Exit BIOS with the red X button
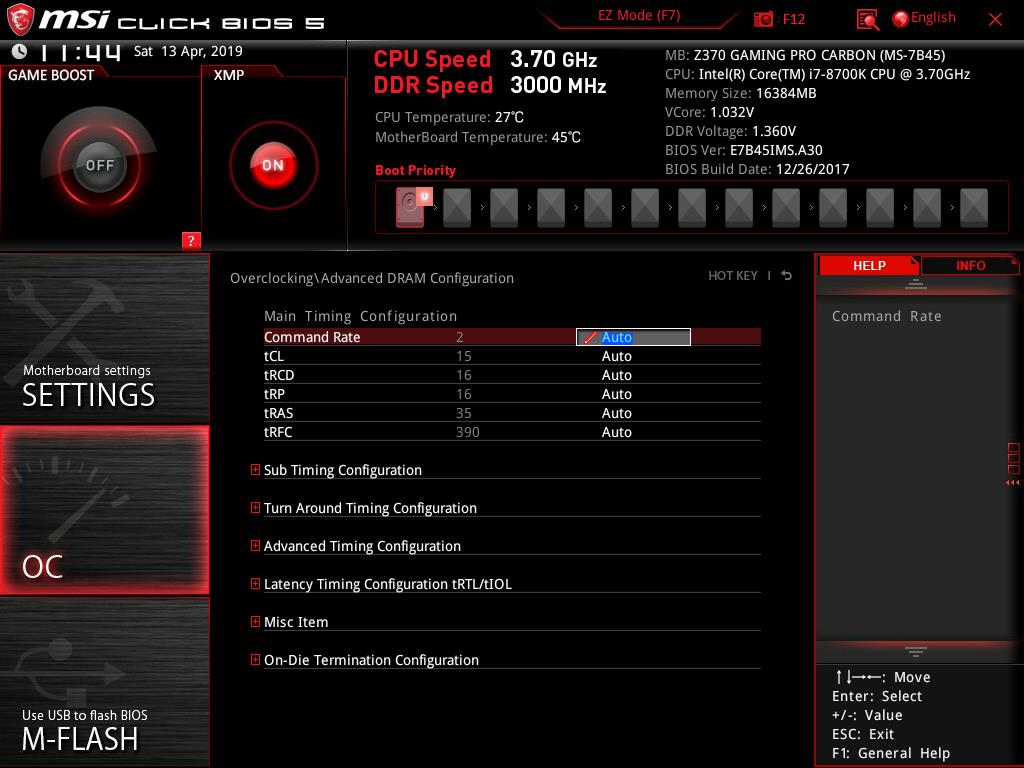The width and height of the screenshot is (1024, 768). click(x=995, y=20)
